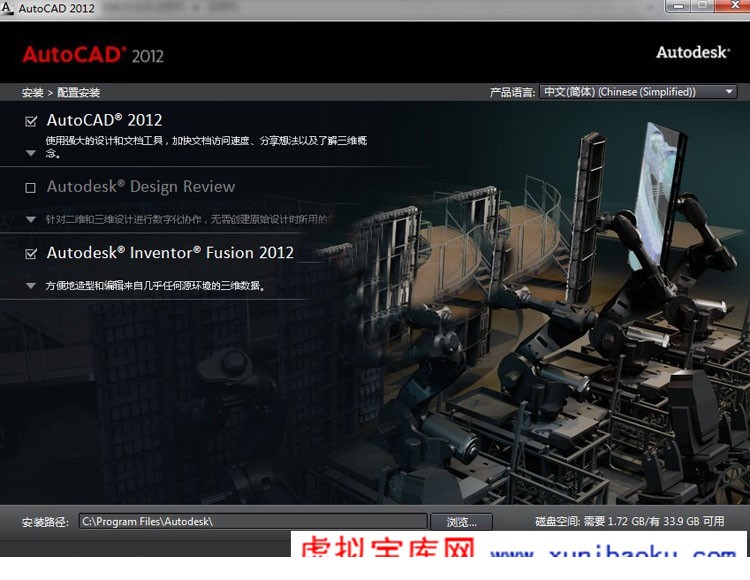Viewport: 750px width, 580px height.
Task: Click the Autodesk brand logo
Action: click(x=693, y=52)
